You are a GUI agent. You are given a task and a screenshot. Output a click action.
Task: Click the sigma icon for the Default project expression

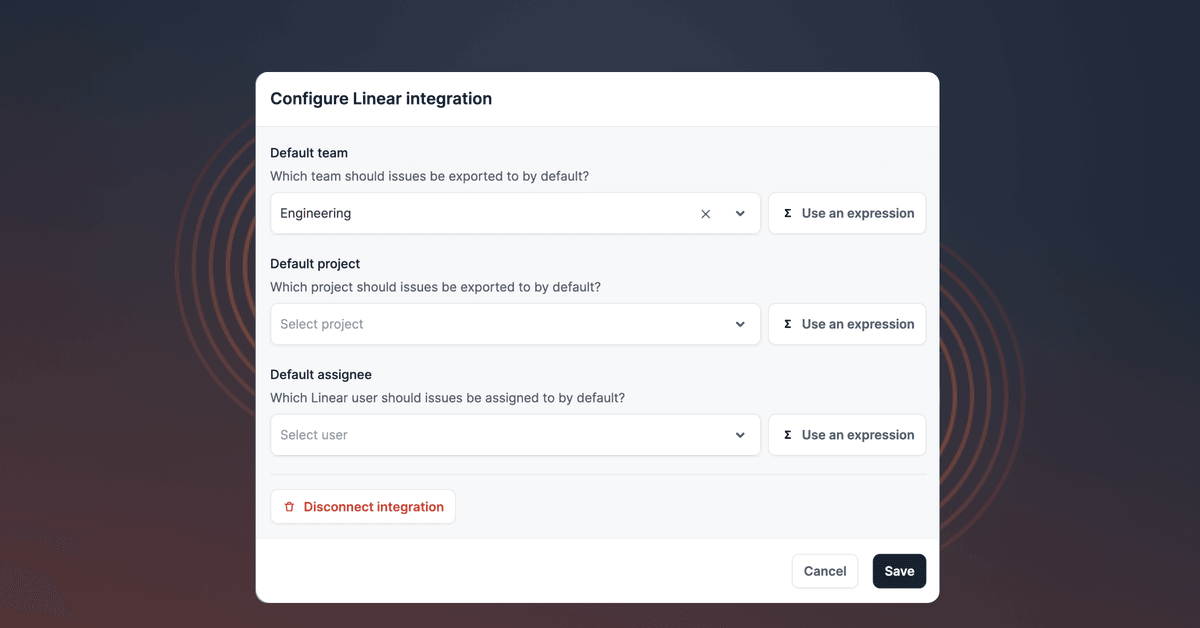click(x=787, y=324)
